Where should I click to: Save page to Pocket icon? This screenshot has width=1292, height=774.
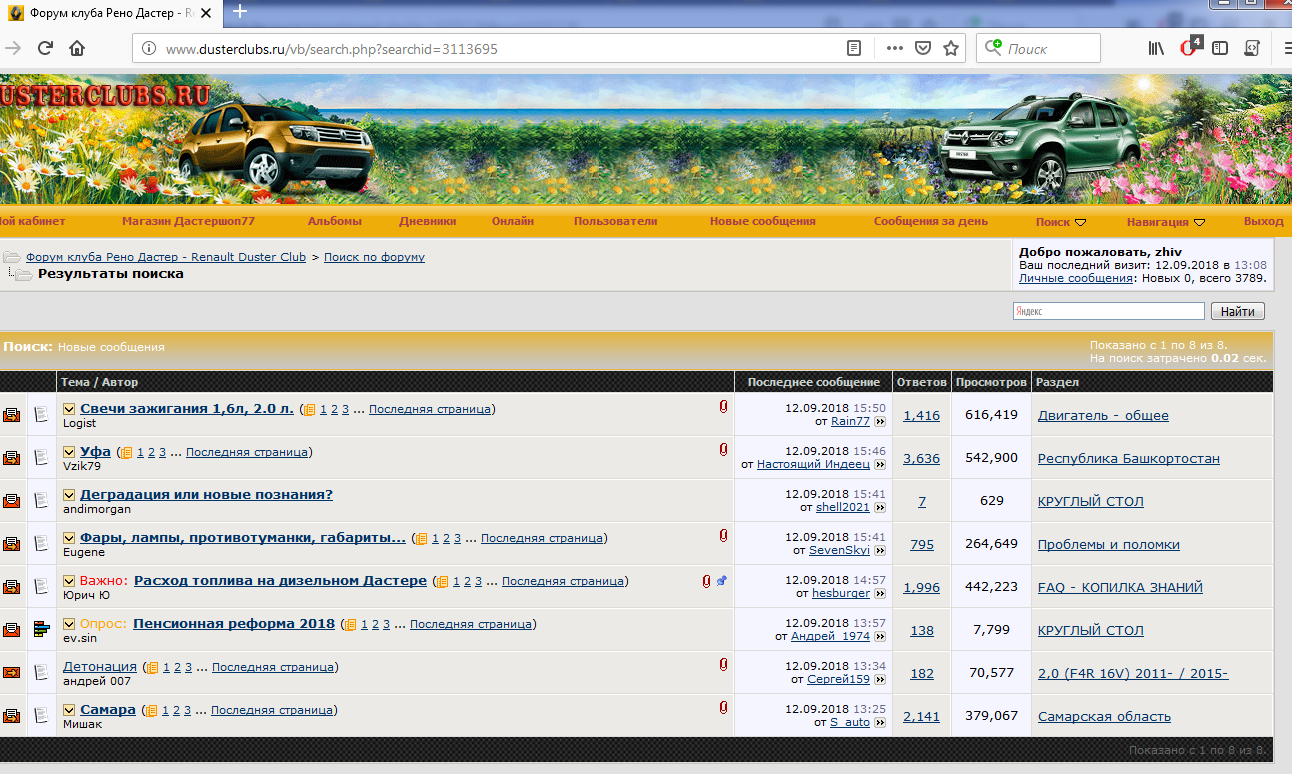click(x=924, y=48)
